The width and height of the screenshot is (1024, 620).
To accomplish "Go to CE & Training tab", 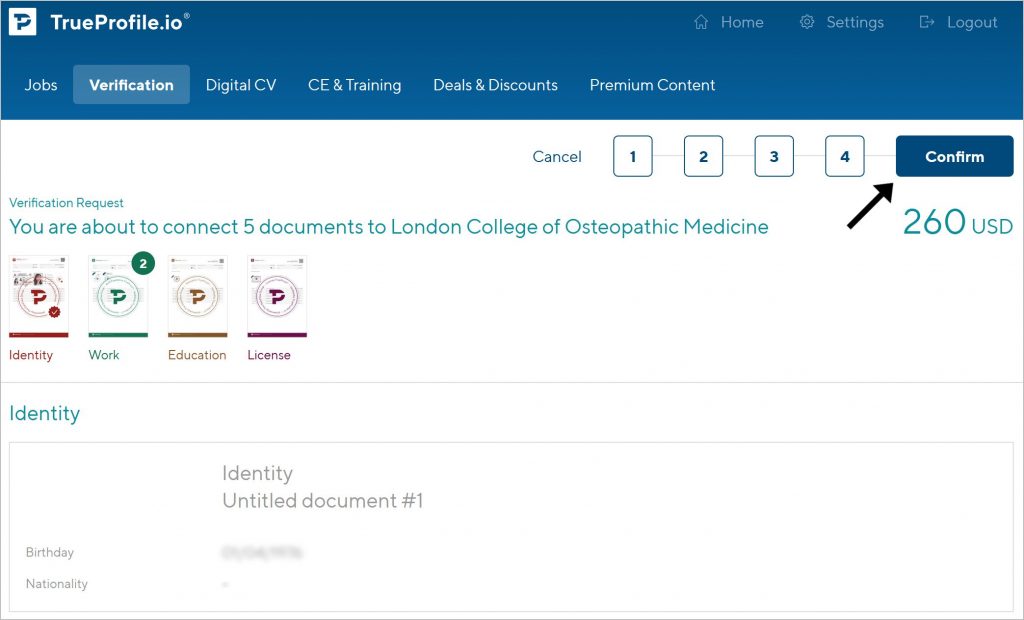I will pos(355,85).
